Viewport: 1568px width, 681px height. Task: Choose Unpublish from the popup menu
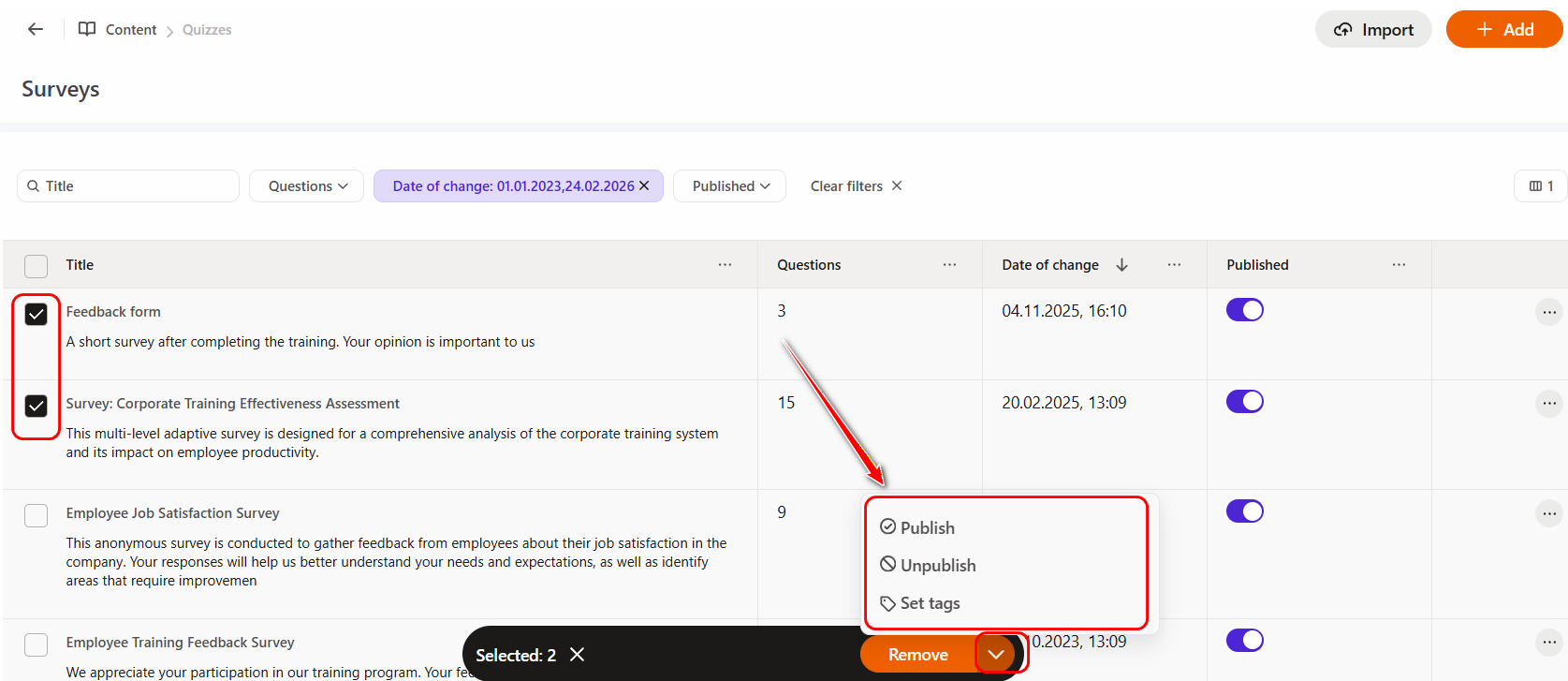[937, 566]
